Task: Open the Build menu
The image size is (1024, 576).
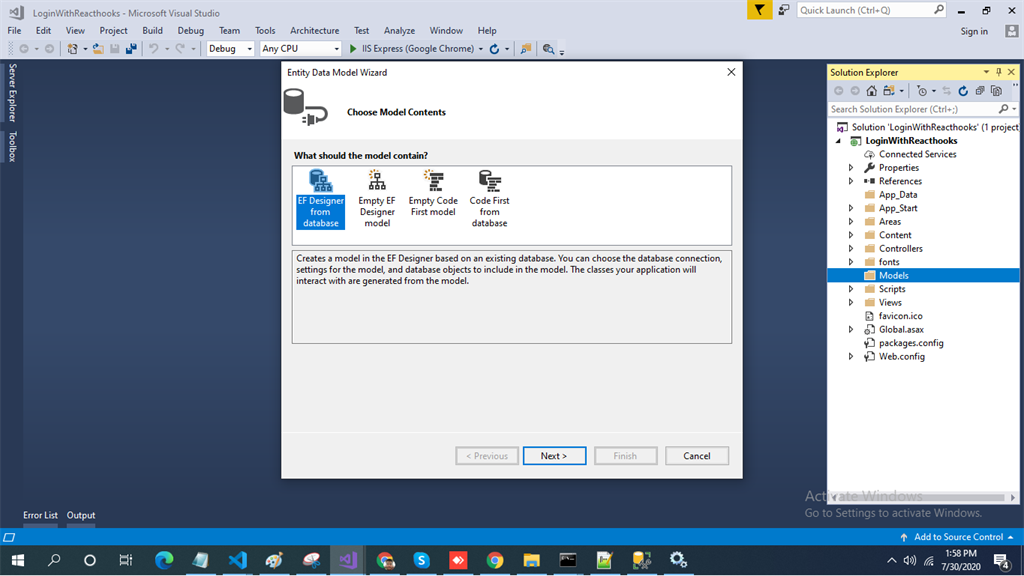Action: [x=152, y=31]
